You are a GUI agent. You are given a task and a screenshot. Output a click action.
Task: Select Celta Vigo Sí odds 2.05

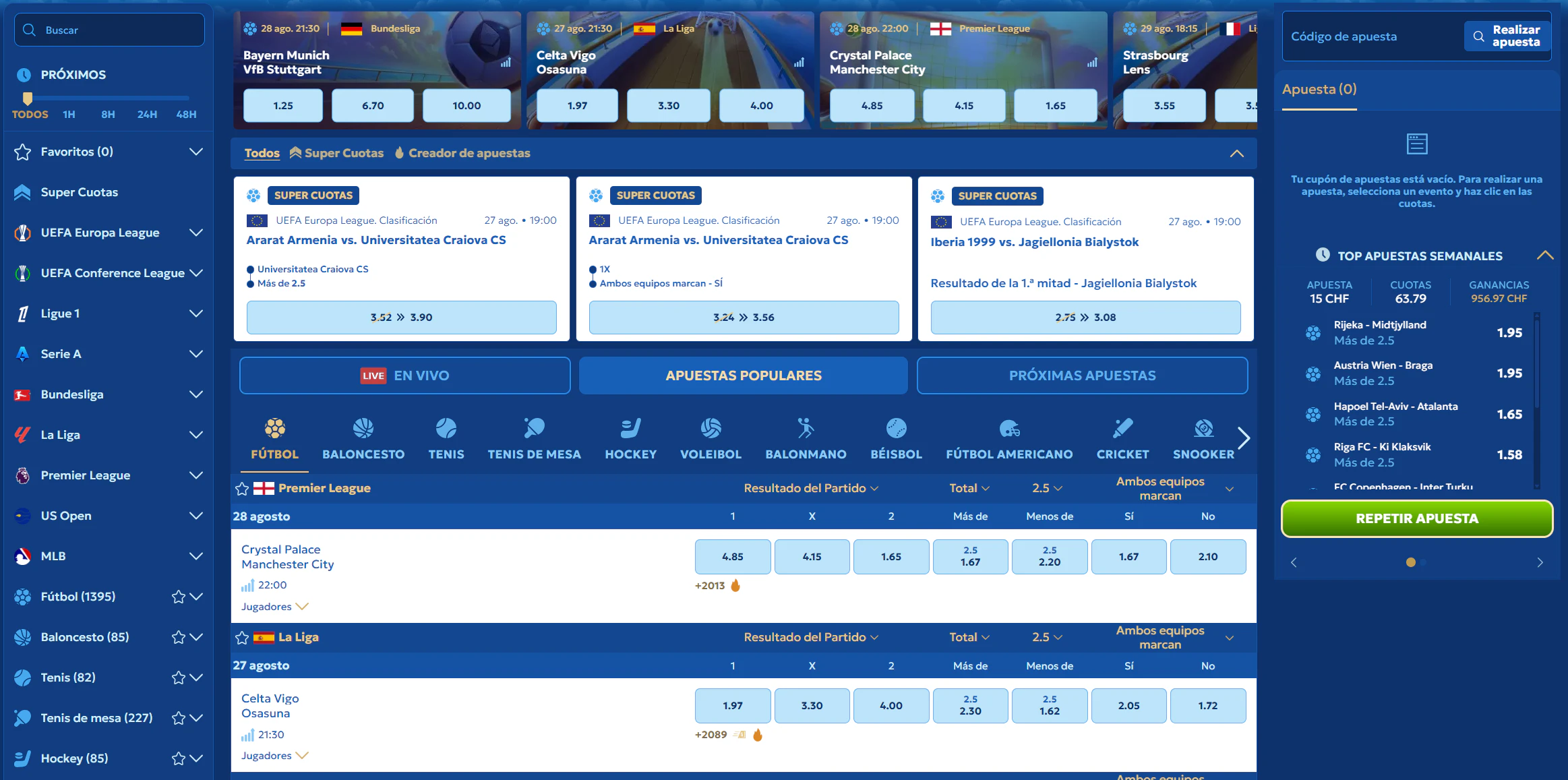point(1128,706)
